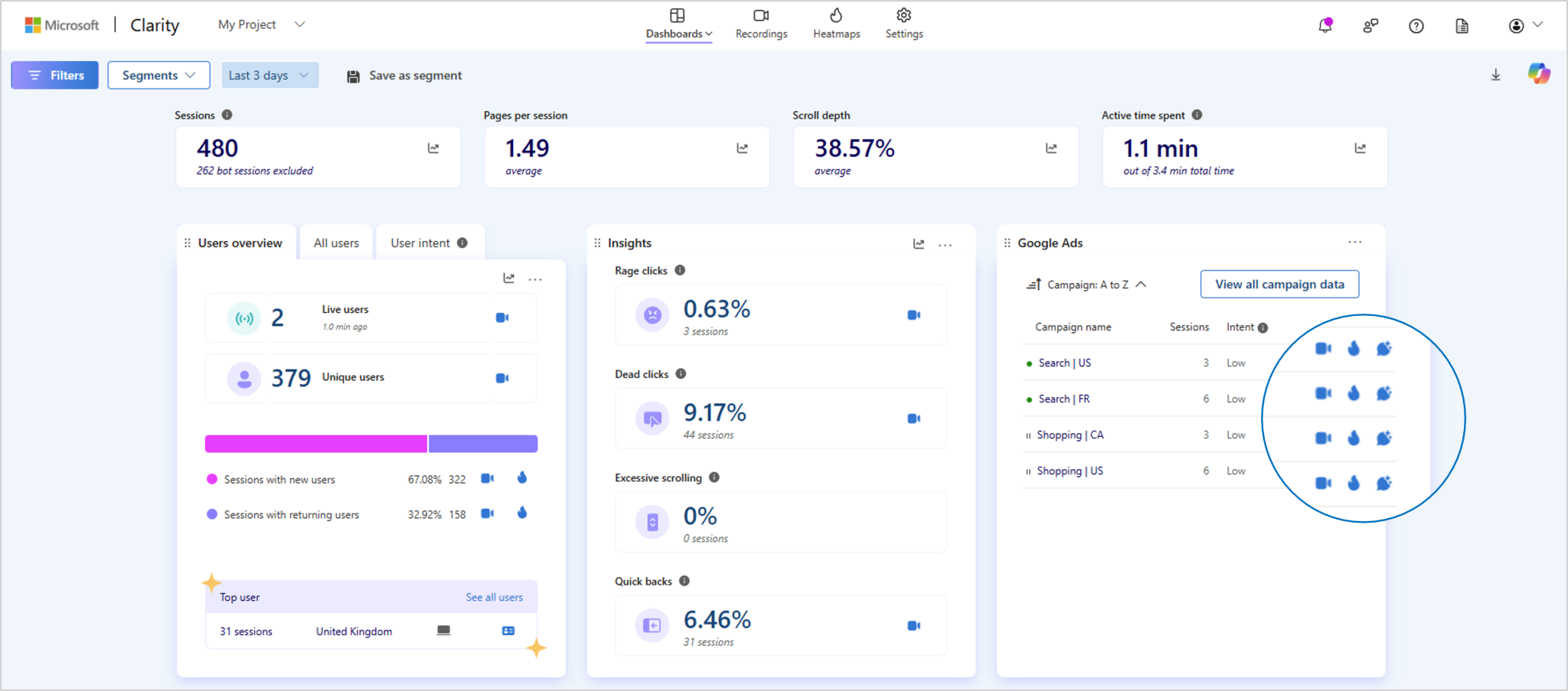
Task: Go to Heatmaps
Action: [836, 24]
